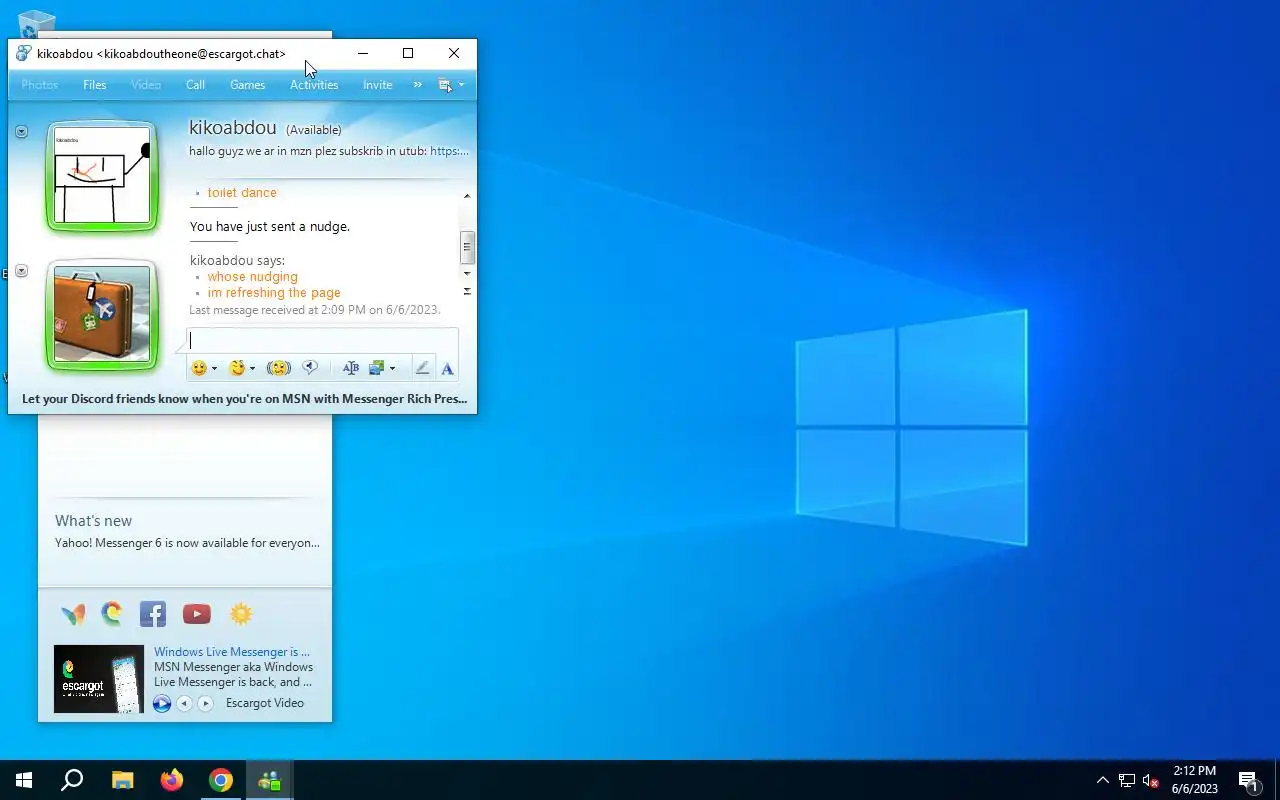Open Facebook icon in main Messenger window
The height and width of the screenshot is (800, 1280).
153,614
